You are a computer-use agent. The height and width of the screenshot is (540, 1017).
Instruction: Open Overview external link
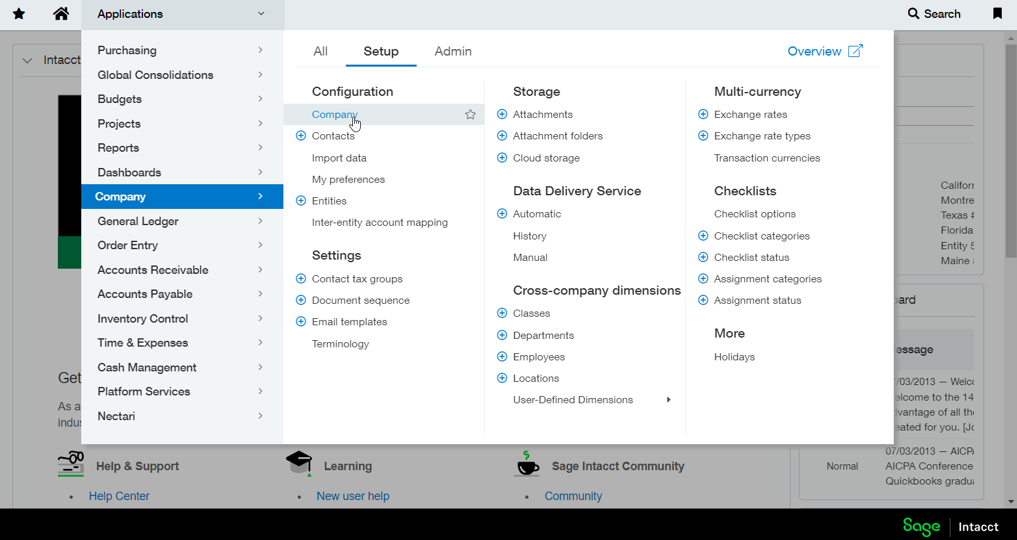coord(825,51)
